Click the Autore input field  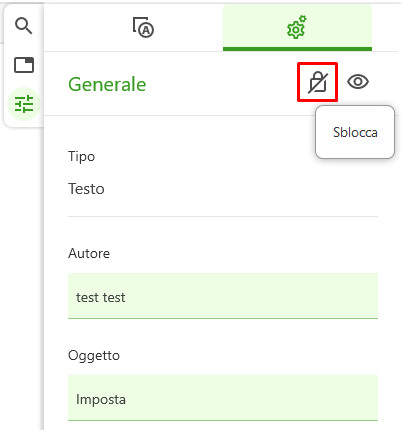pos(223,296)
